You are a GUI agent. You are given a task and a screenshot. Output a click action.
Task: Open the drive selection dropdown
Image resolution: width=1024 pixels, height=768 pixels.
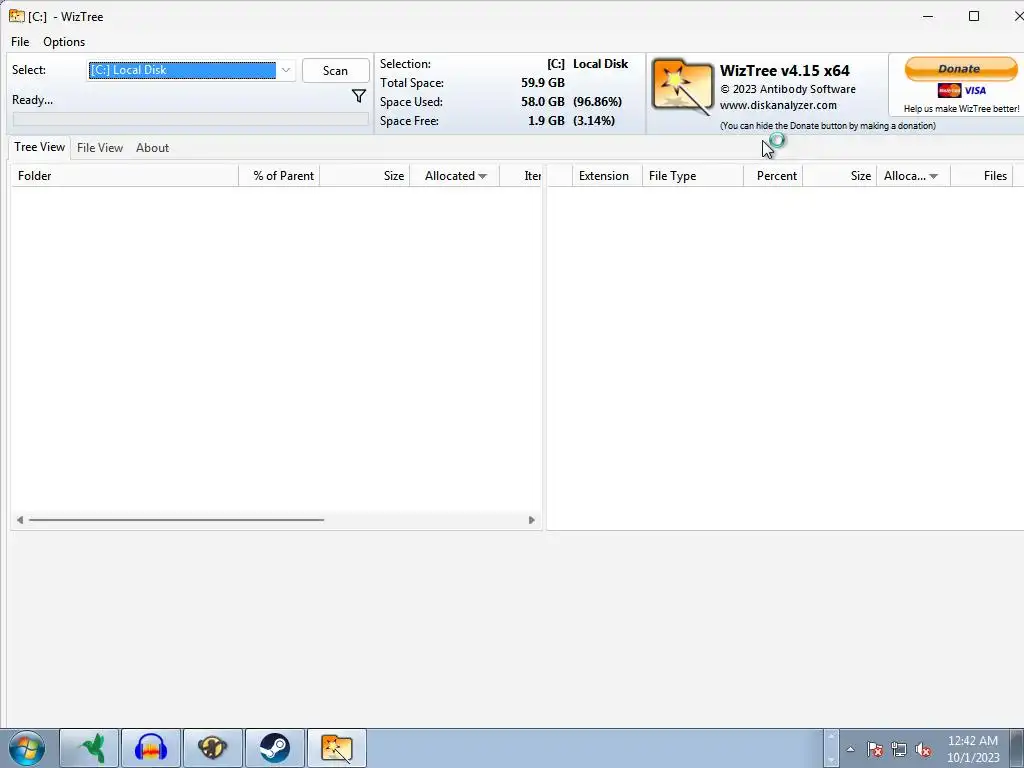286,70
